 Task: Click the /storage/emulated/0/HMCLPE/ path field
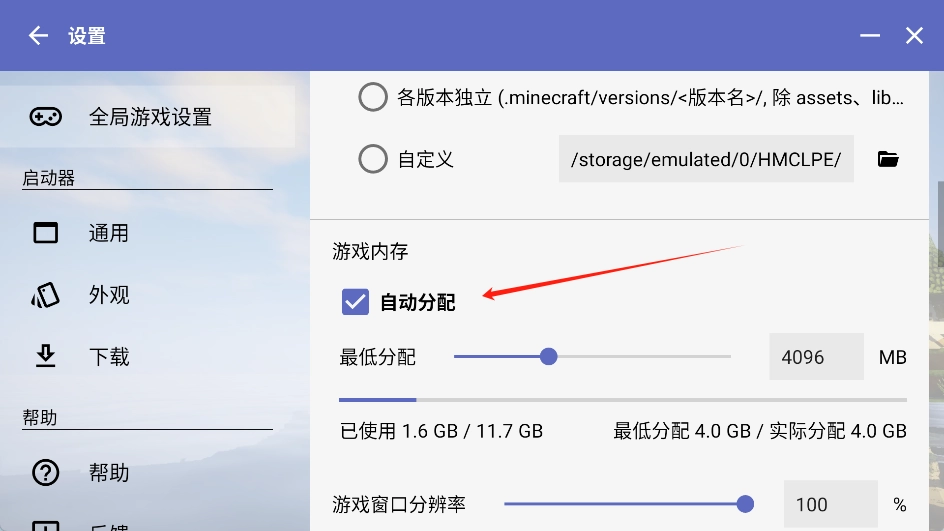pyautogui.click(x=706, y=159)
